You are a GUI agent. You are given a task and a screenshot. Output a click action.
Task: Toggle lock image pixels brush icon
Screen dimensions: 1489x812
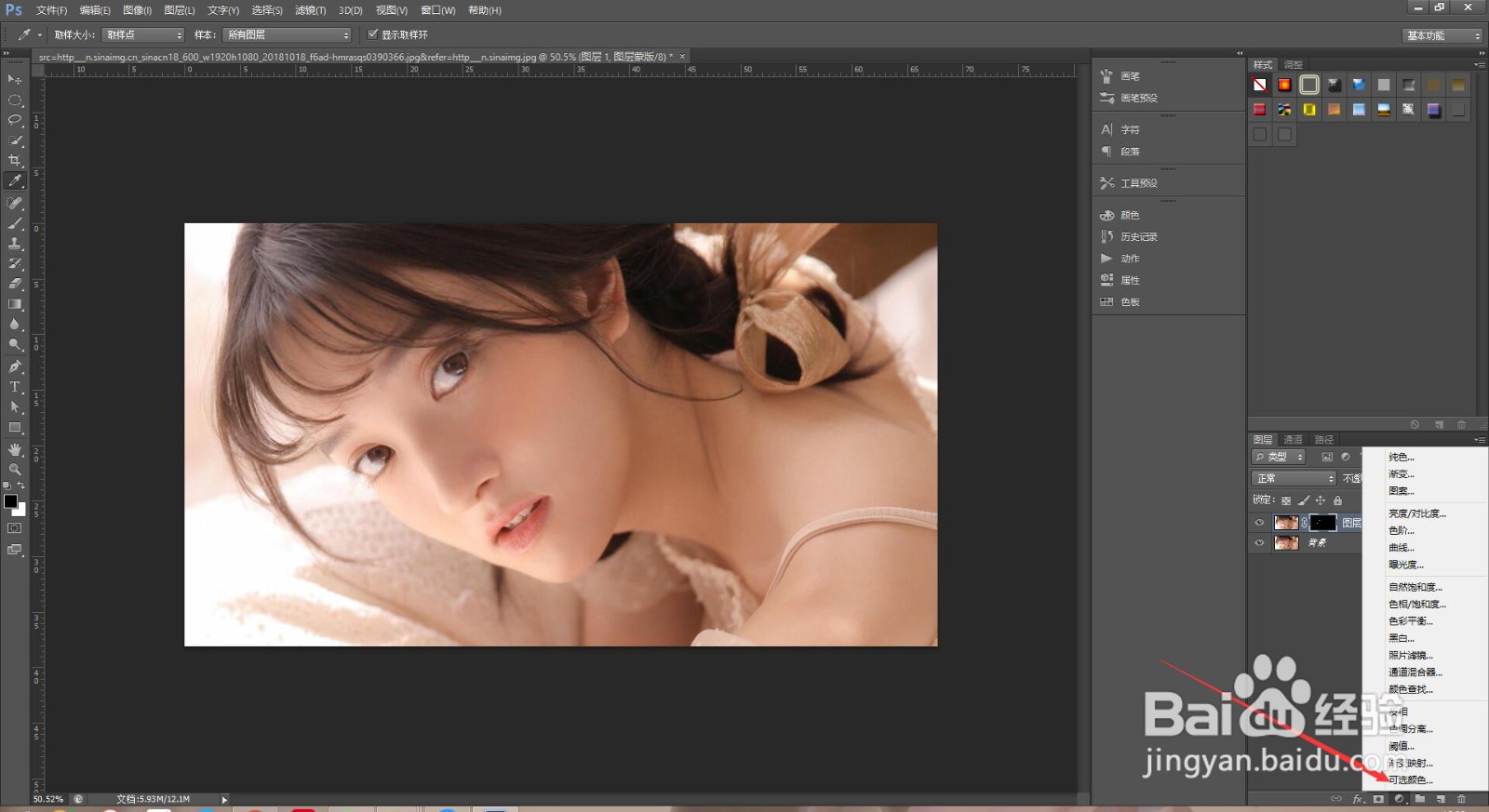coord(1304,500)
